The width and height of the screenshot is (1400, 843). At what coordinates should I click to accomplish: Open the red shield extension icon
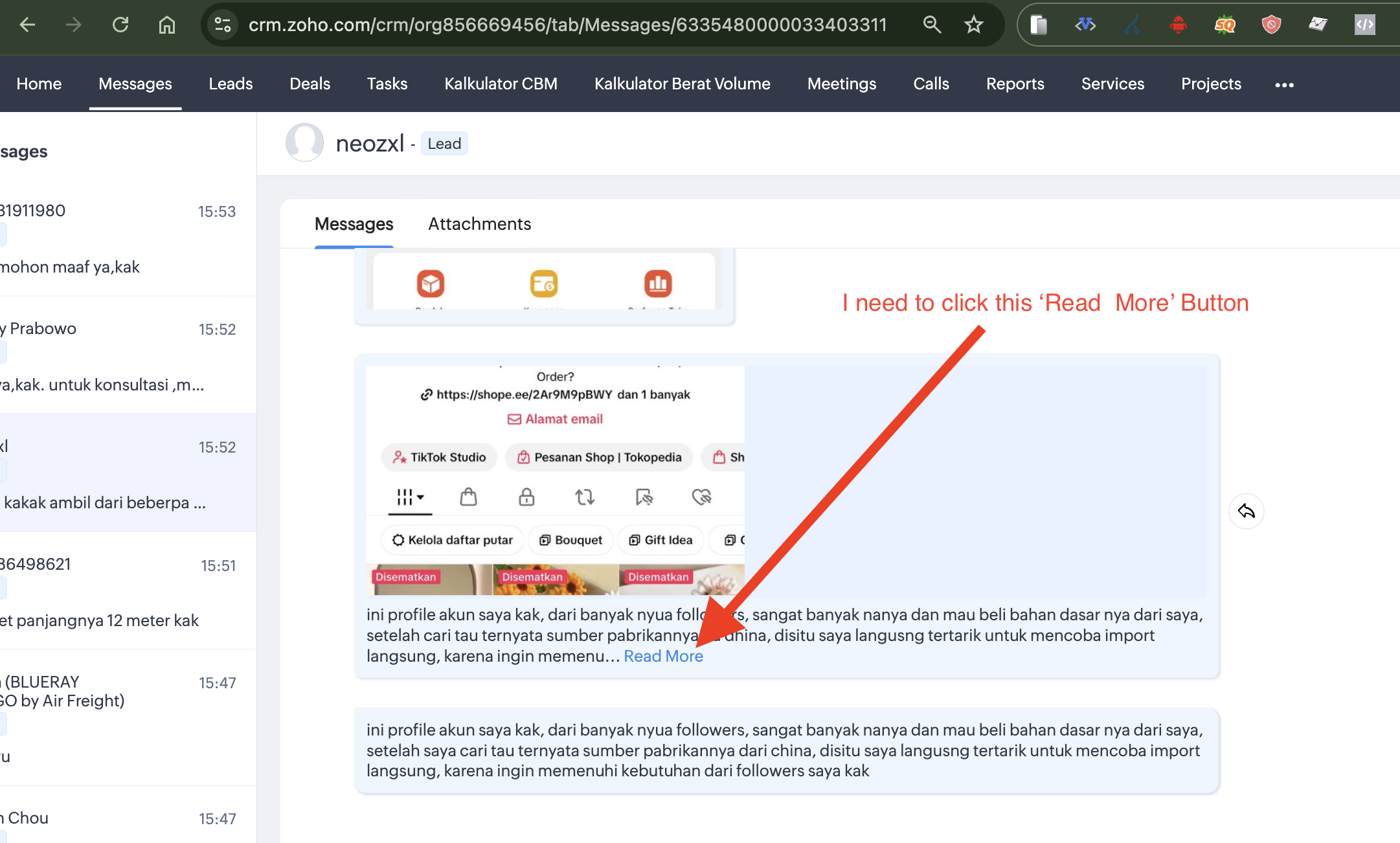tap(1271, 25)
